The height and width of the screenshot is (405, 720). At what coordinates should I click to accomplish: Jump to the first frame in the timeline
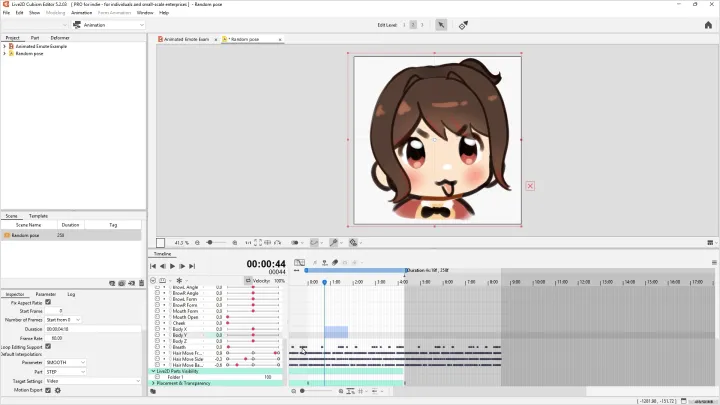(x=153, y=266)
